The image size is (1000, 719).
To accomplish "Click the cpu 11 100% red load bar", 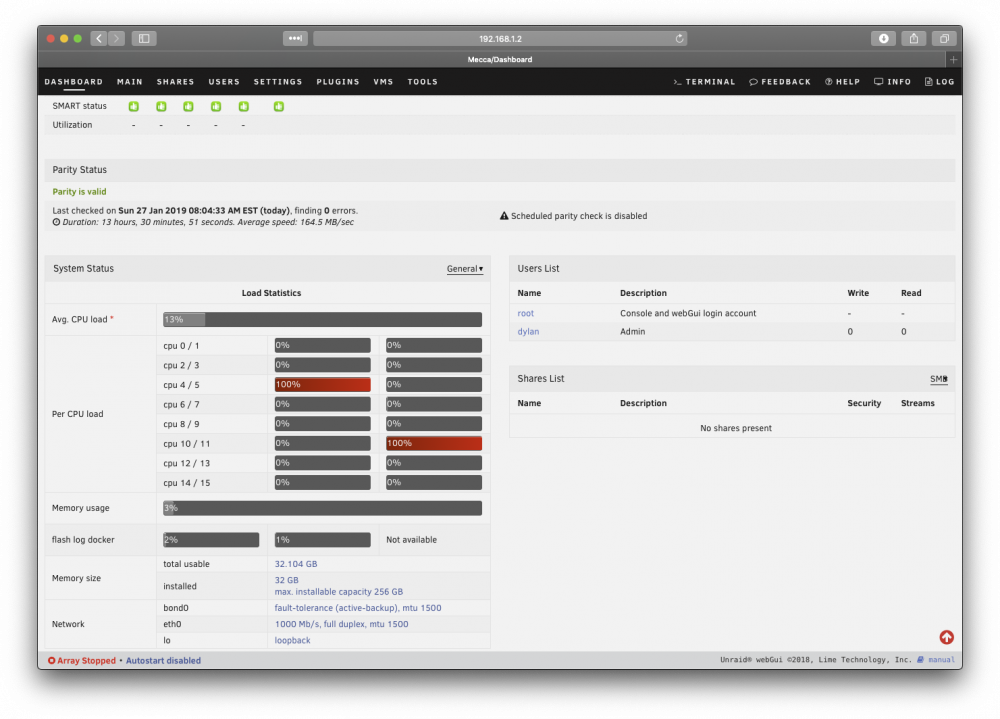I will point(434,443).
